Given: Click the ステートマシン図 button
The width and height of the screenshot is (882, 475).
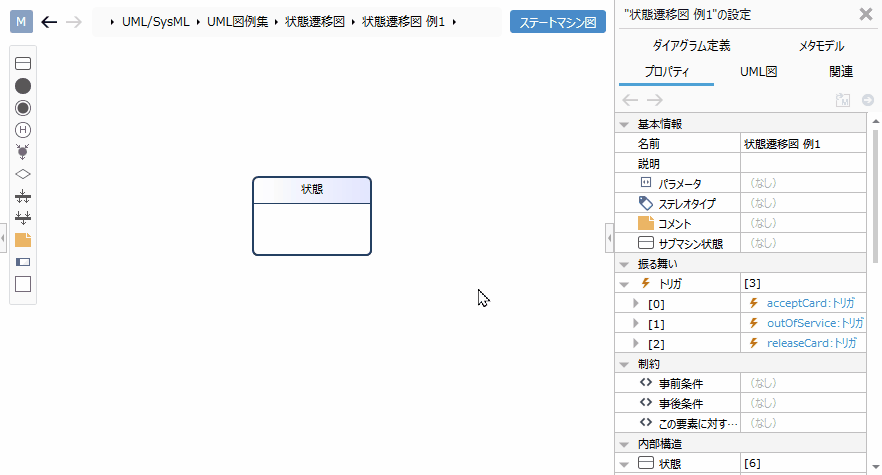Looking at the screenshot, I should tap(557, 21).
